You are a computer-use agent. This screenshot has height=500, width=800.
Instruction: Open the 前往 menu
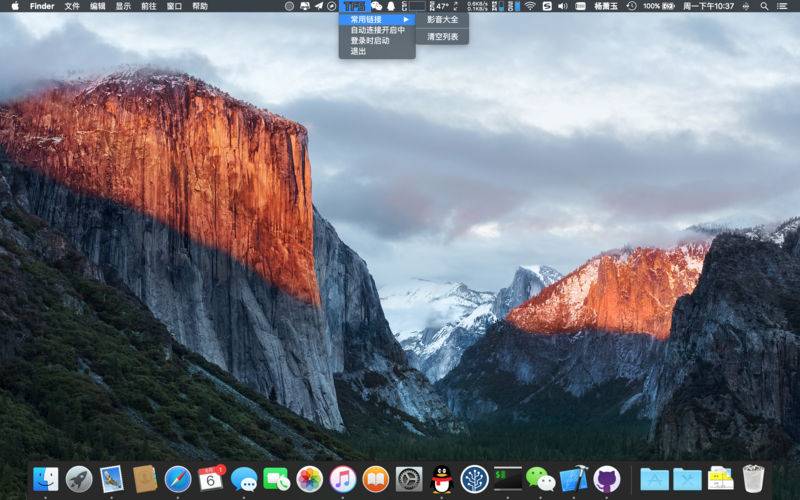(x=149, y=6)
